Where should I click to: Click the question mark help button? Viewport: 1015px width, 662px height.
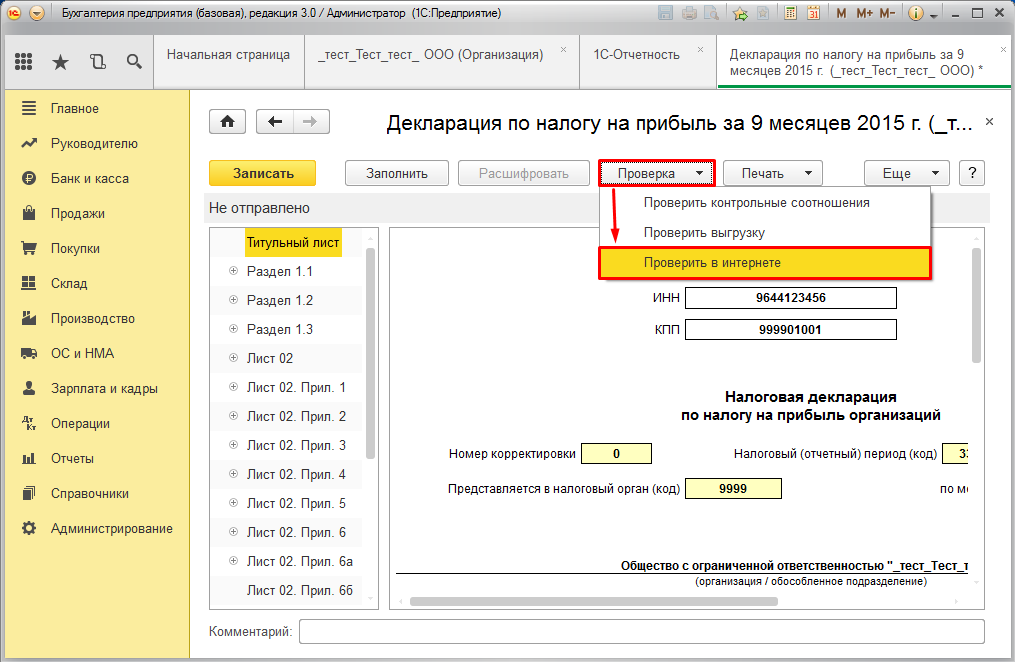coord(972,173)
